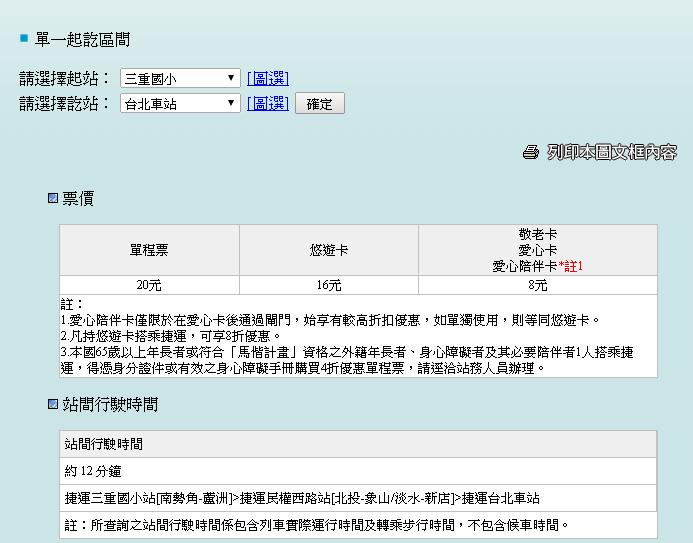
Task: Click the 站間行駛時間 table header row
Action: [x=358, y=444]
